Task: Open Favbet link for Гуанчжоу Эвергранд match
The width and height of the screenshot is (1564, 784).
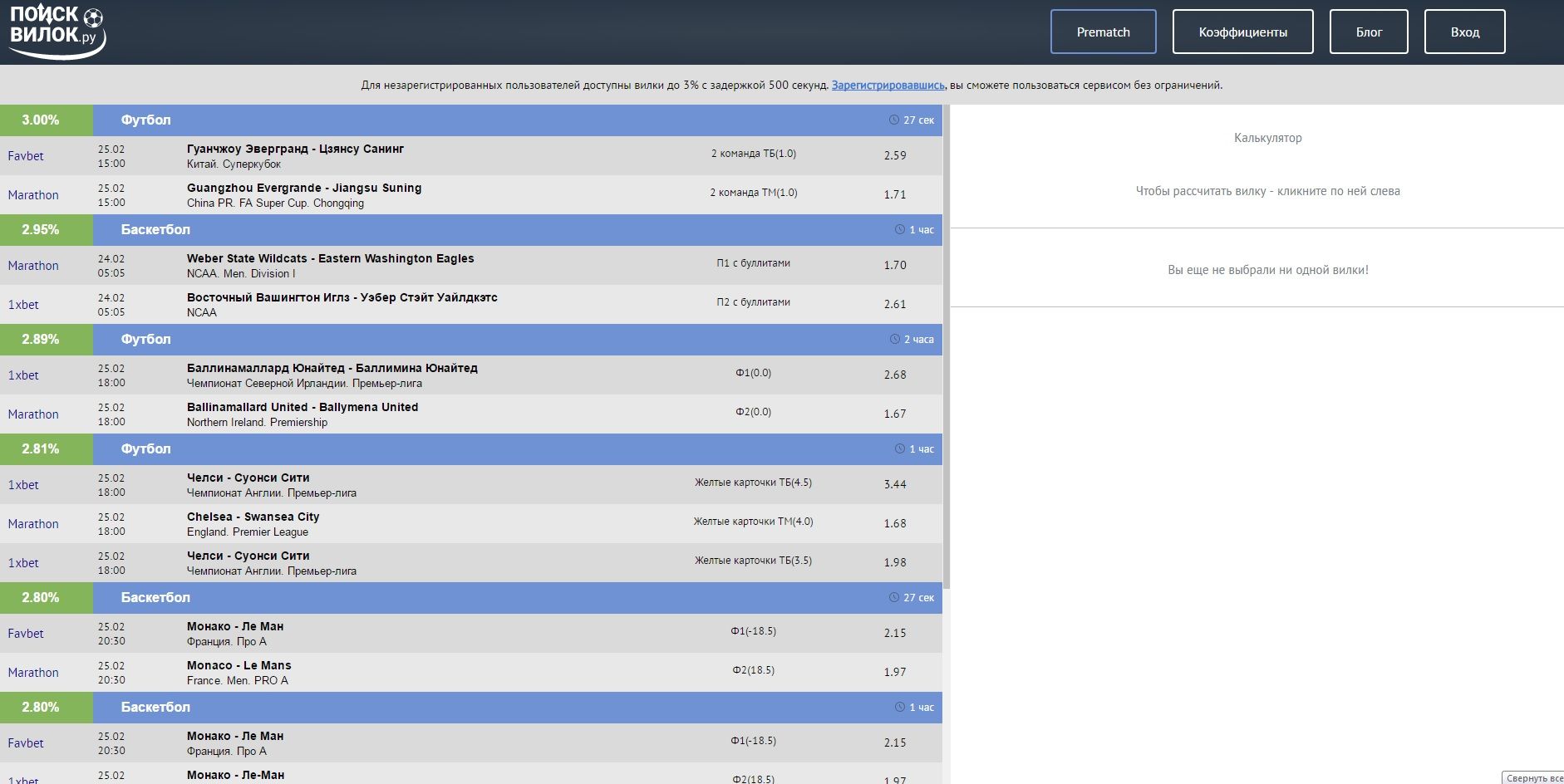Action: click(26, 156)
